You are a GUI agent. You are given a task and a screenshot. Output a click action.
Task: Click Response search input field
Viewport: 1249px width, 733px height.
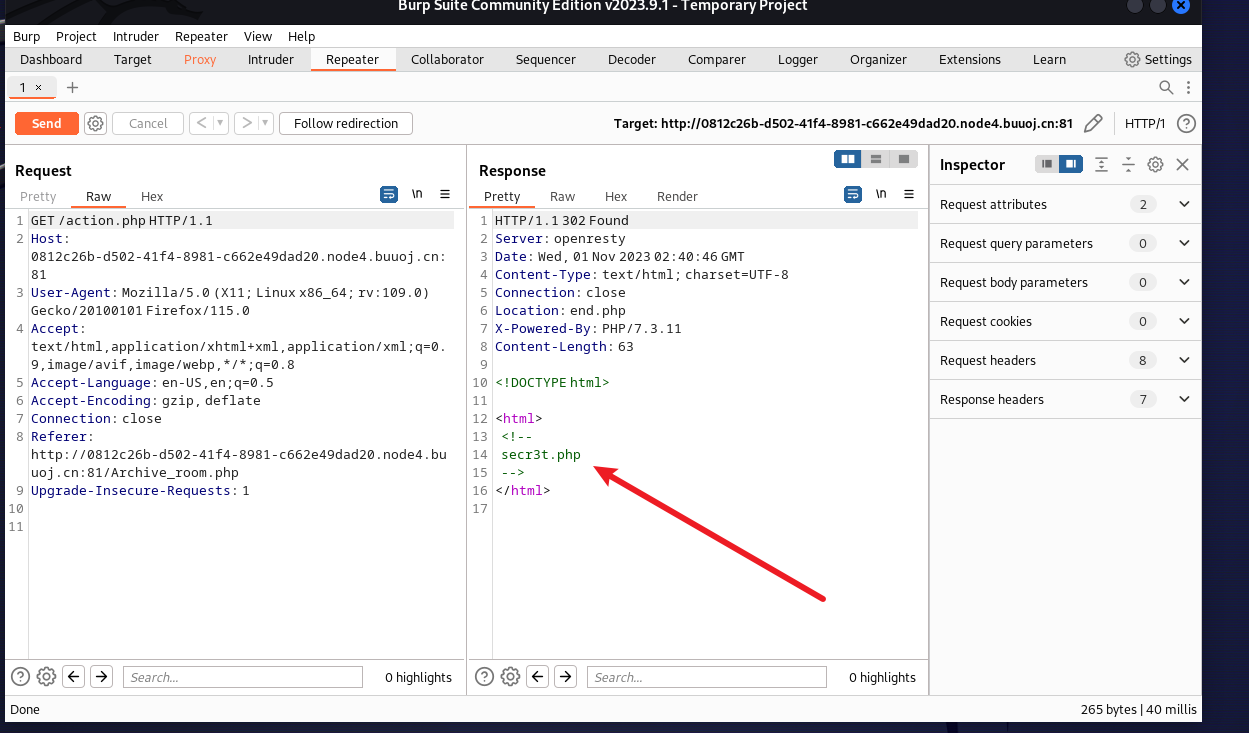[x=707, y=677]
